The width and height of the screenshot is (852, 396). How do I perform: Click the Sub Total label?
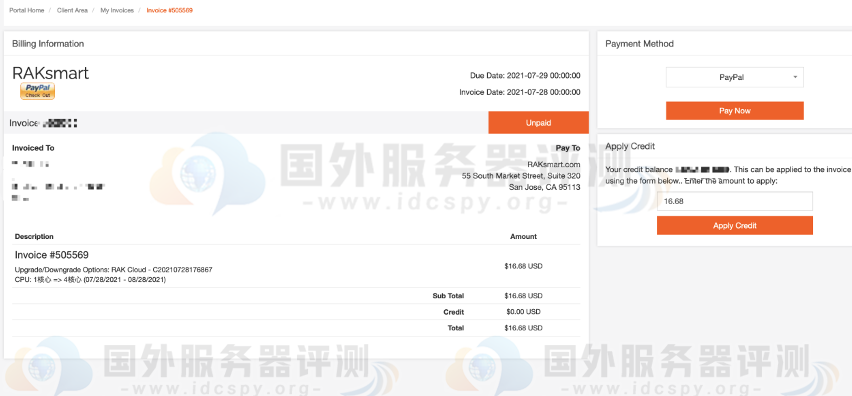pyautogui.click(x=448, y=296)
